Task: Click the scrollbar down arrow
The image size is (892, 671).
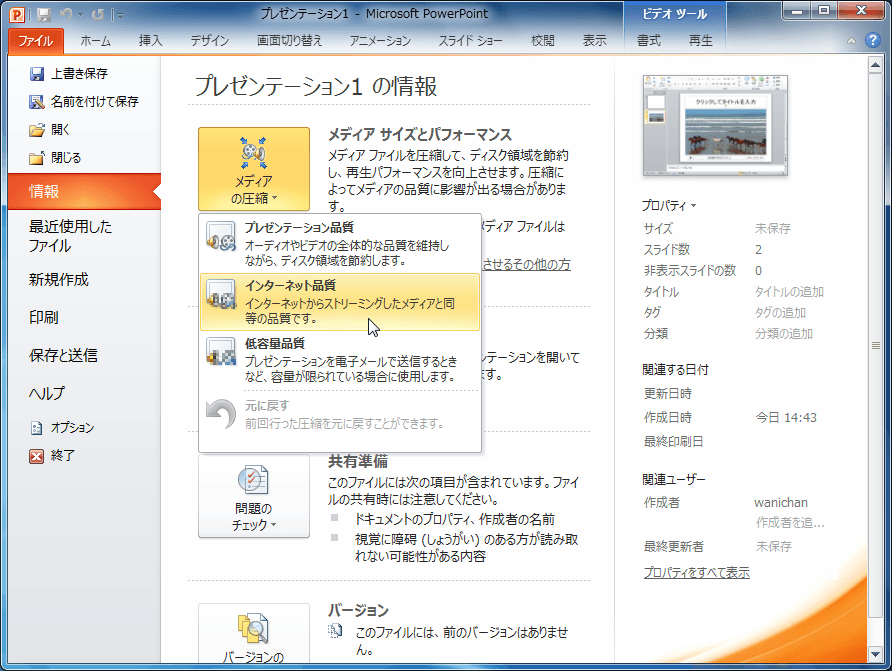Action: tap(876, 655)
